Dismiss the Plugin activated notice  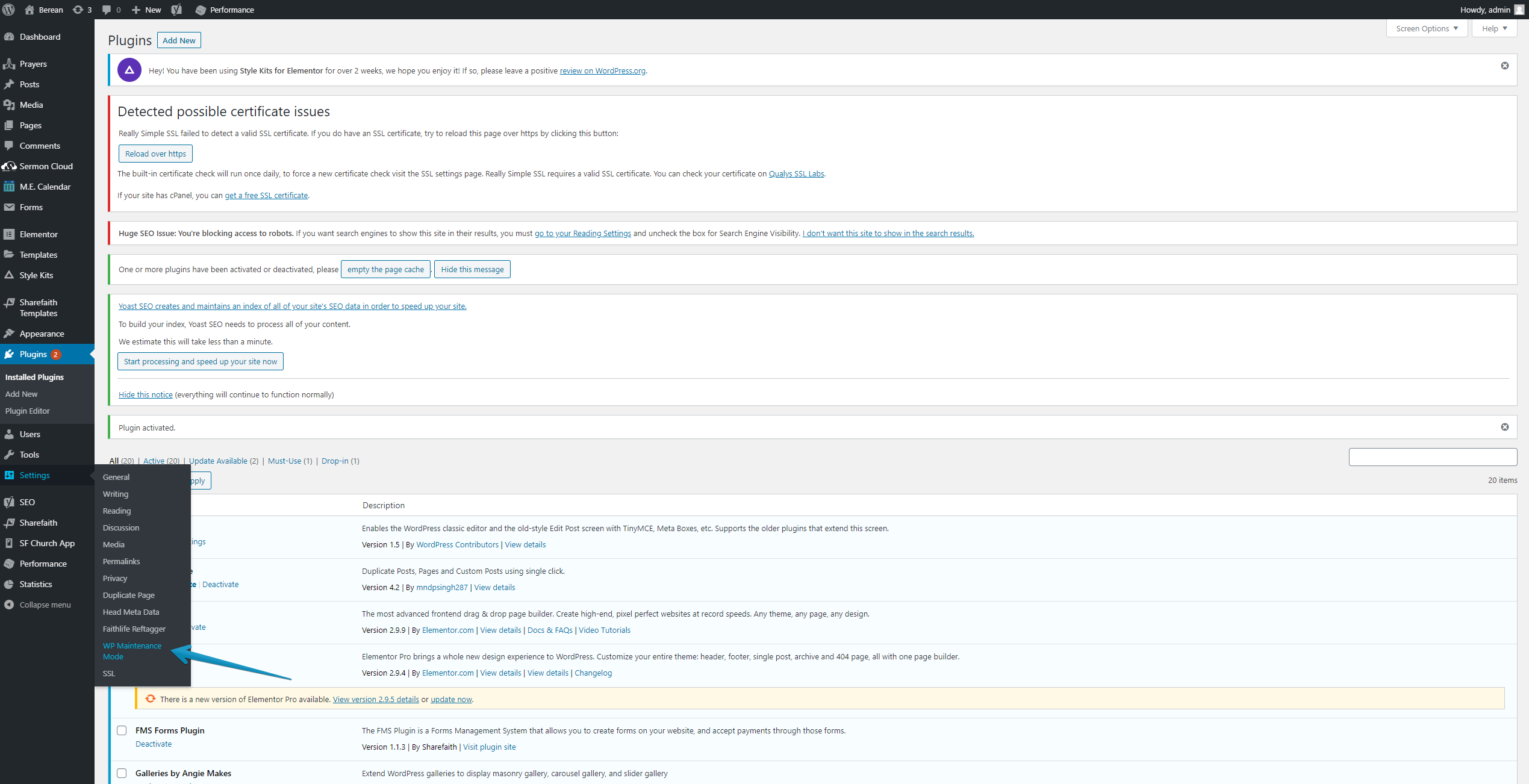coord(1504,427)
